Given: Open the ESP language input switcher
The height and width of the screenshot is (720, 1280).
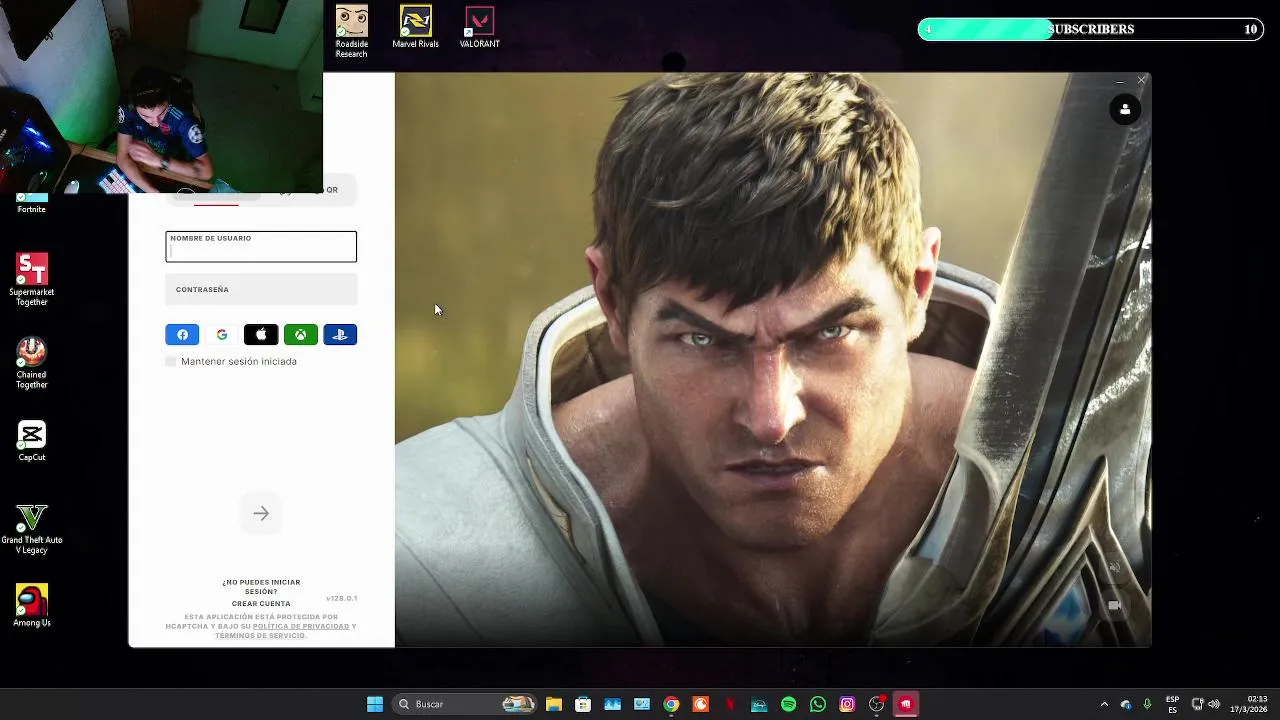Looking at the screenshot, I should [x=1172, y=704].
